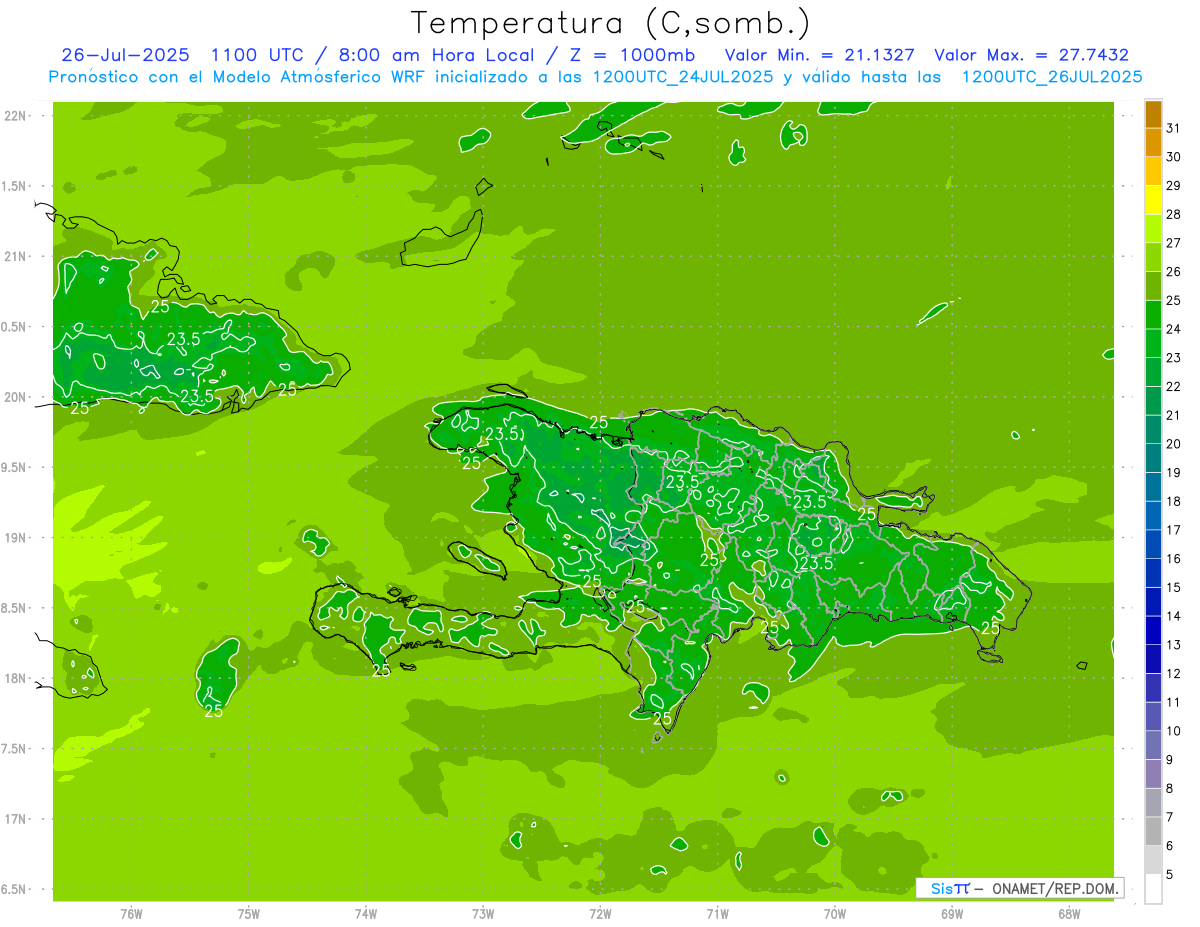Click the color scale swatch between 30 and 31
Viewport: 1200px width, 927px height.
coord(1153,143)
